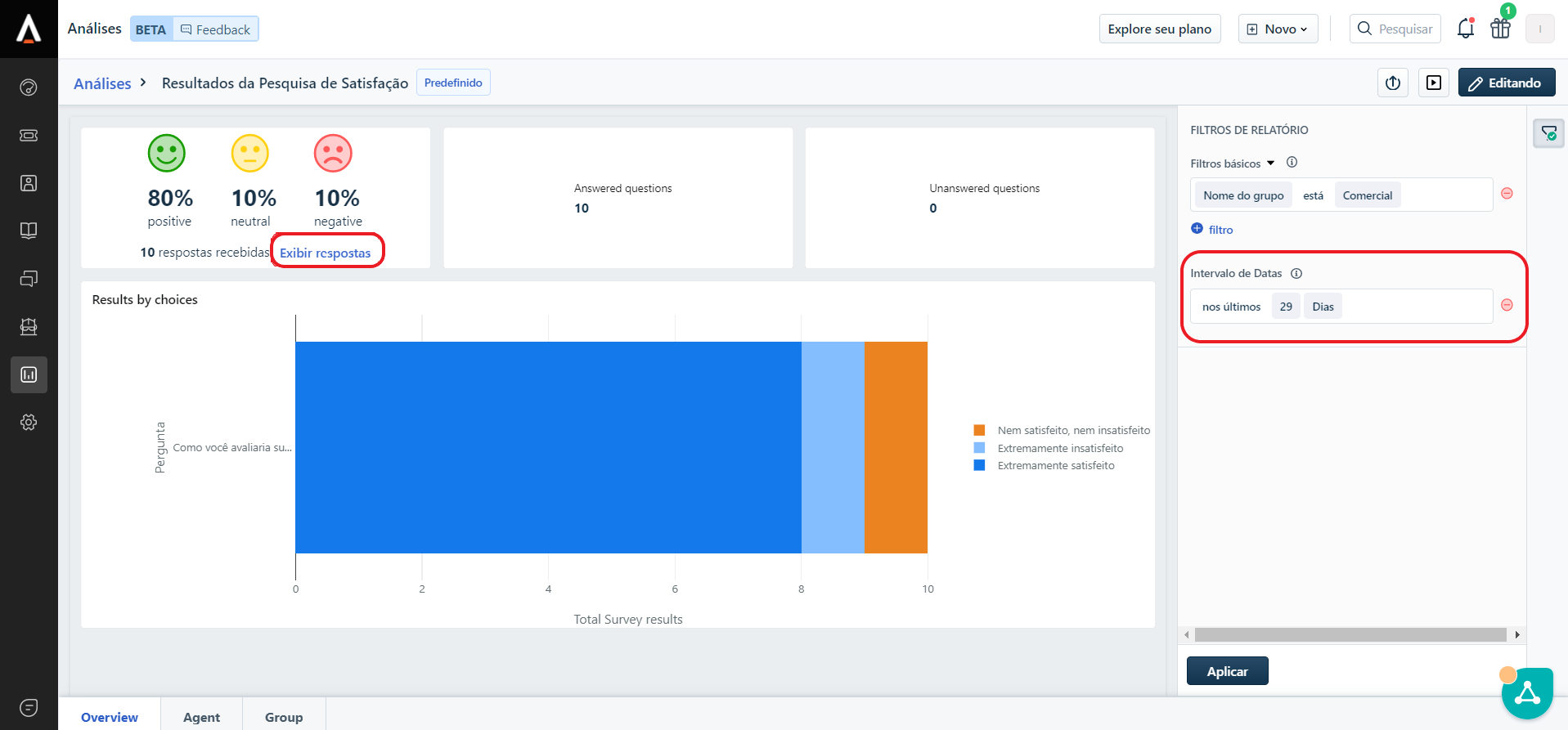1568x730 pixels.
Task: Switch to the Group tab
Action: coord(284,717)
